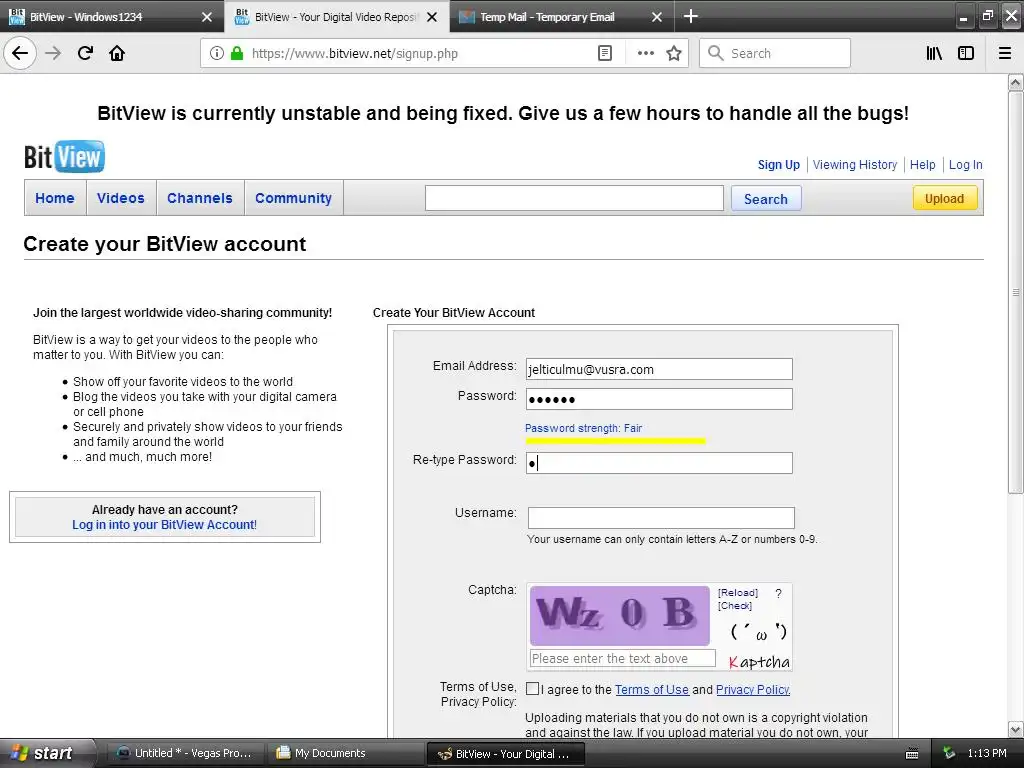1024x768 pixels.
Task: Switch to Untitled Vegas Pro taskbar item
Action: point(185,754)
